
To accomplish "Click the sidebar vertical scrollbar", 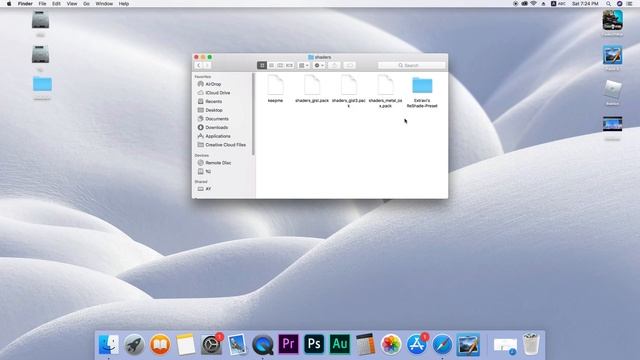I will (x=253, y=114).
